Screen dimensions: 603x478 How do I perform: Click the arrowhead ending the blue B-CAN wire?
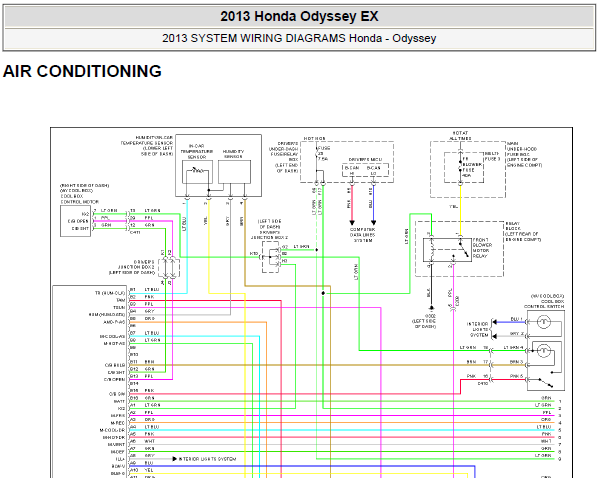(x=373, y=222)
